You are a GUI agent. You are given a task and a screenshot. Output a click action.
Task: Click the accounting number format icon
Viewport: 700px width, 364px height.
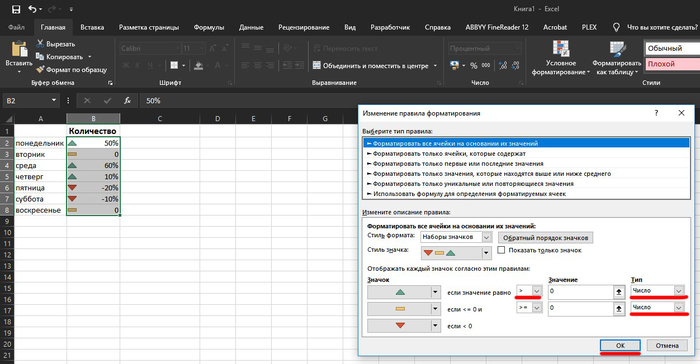454,66
